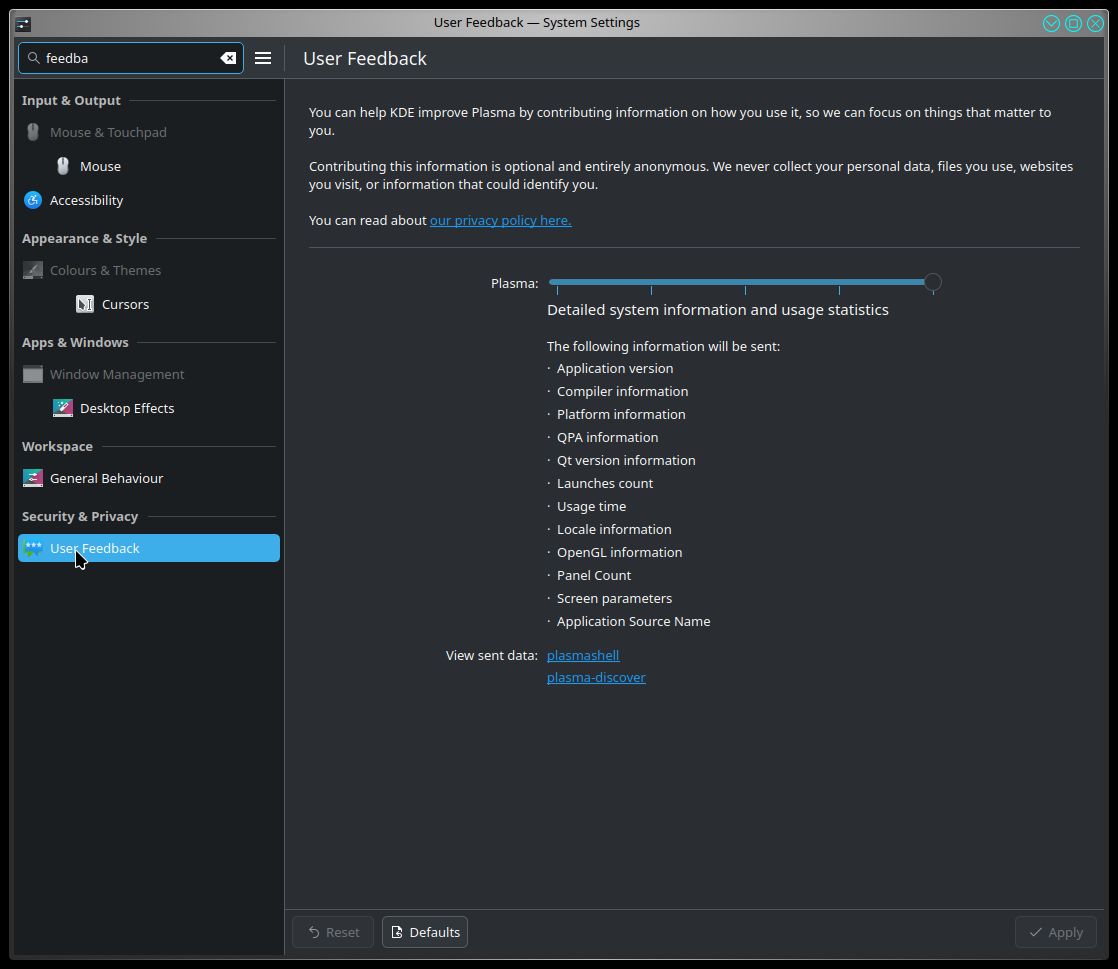Click the 'Plasma:' slider label
Viewport: 1118px width, 969px height.
tap(515, 284)
